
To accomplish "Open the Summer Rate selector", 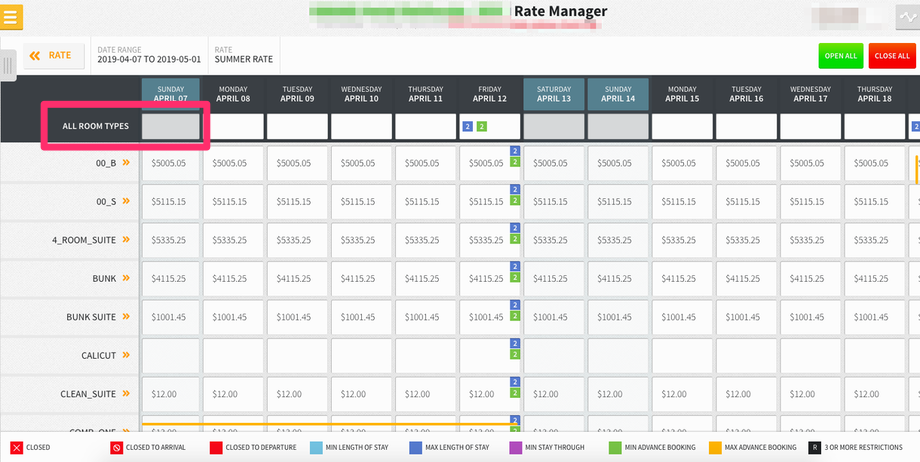I will click(243, 55).
